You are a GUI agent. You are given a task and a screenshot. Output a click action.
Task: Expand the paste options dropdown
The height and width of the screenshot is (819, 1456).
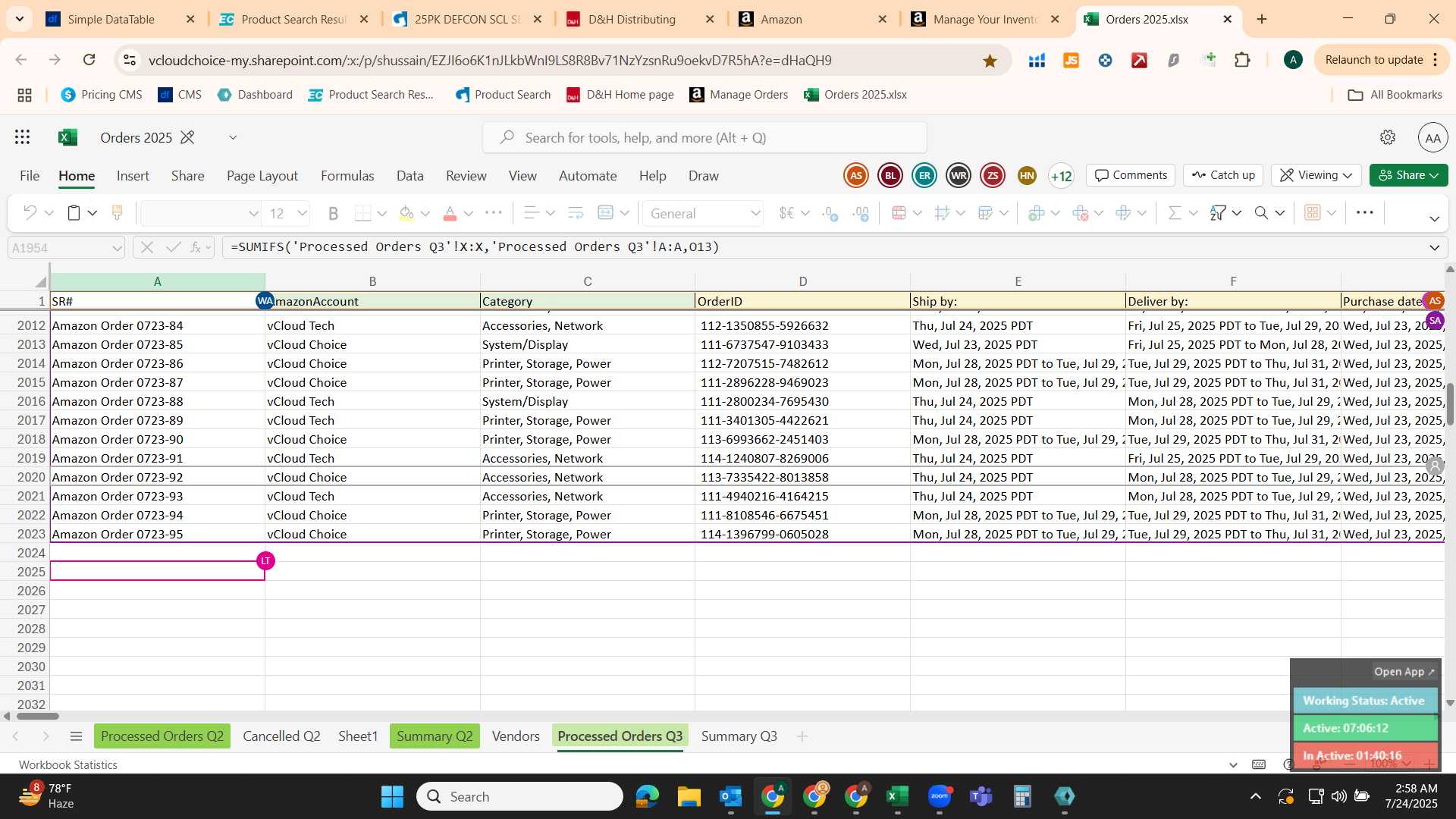tap(93, 213)
